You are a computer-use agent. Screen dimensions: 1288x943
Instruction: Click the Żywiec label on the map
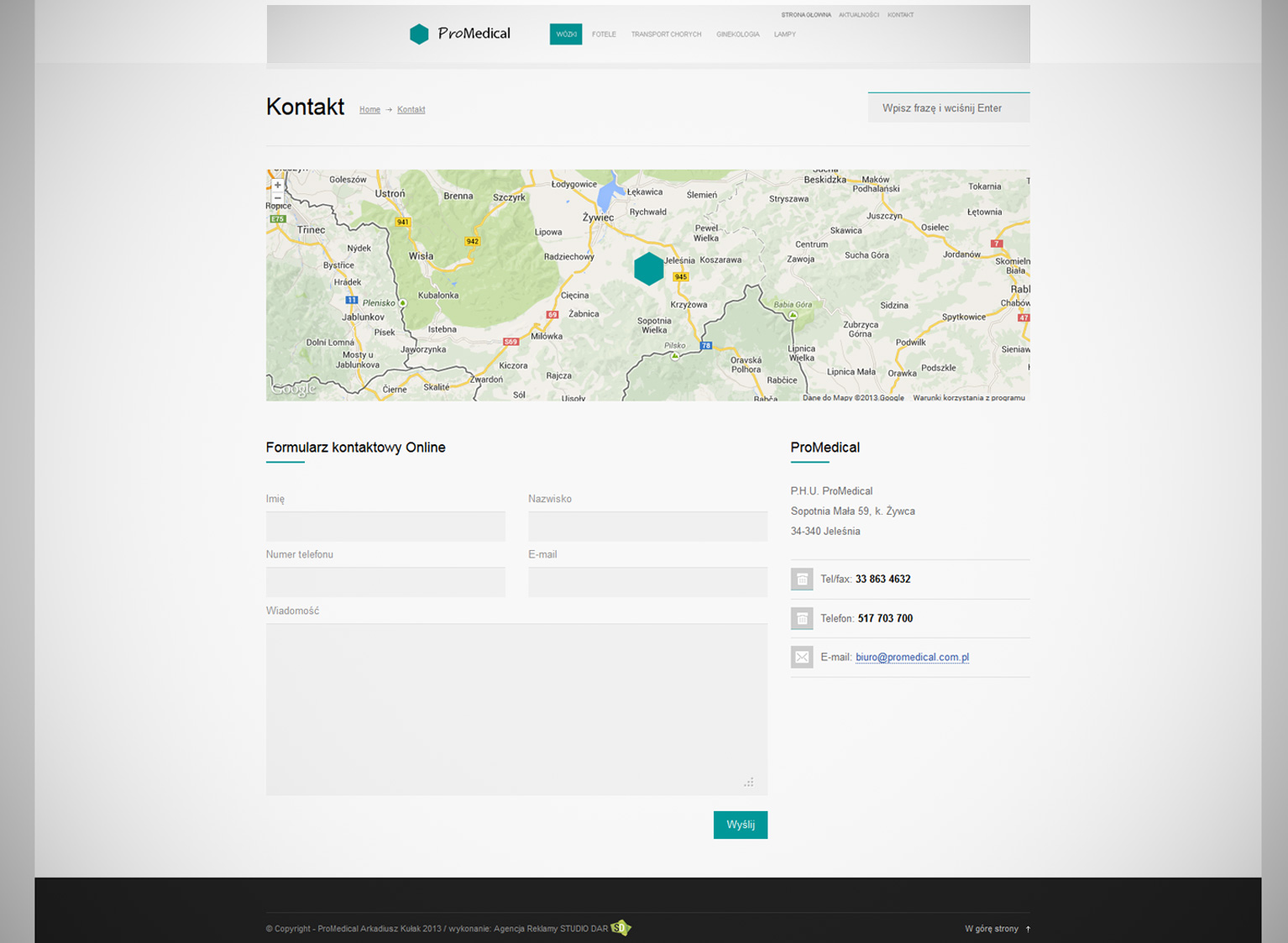coord(598,217)
